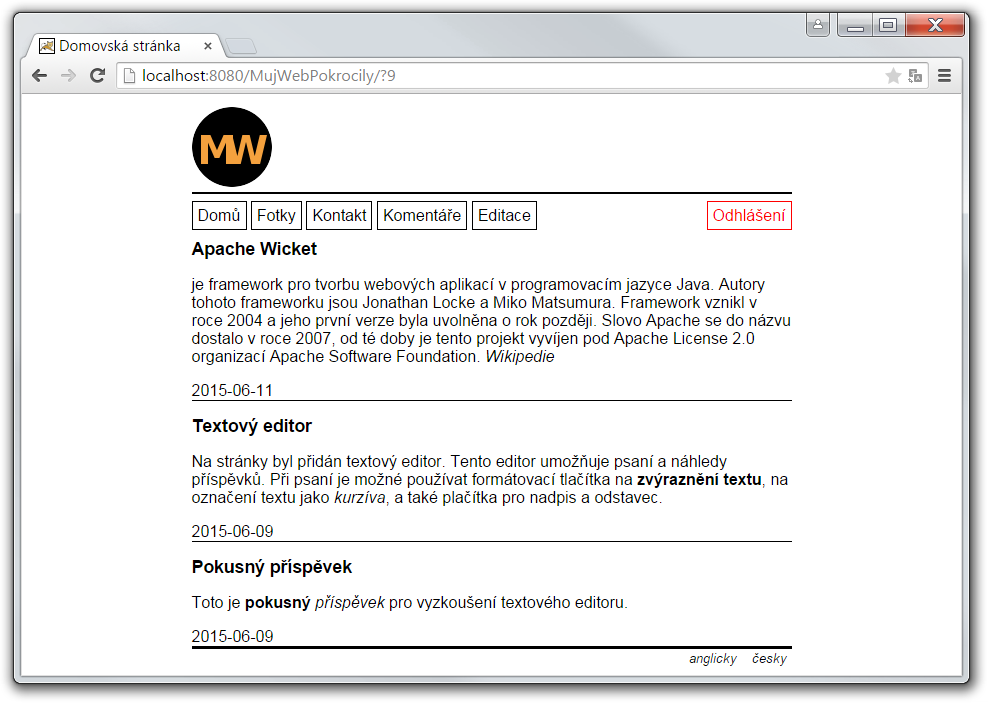Click the browser back navigation arrow
The image size is (988, 703).
click(x=38, y=75)
